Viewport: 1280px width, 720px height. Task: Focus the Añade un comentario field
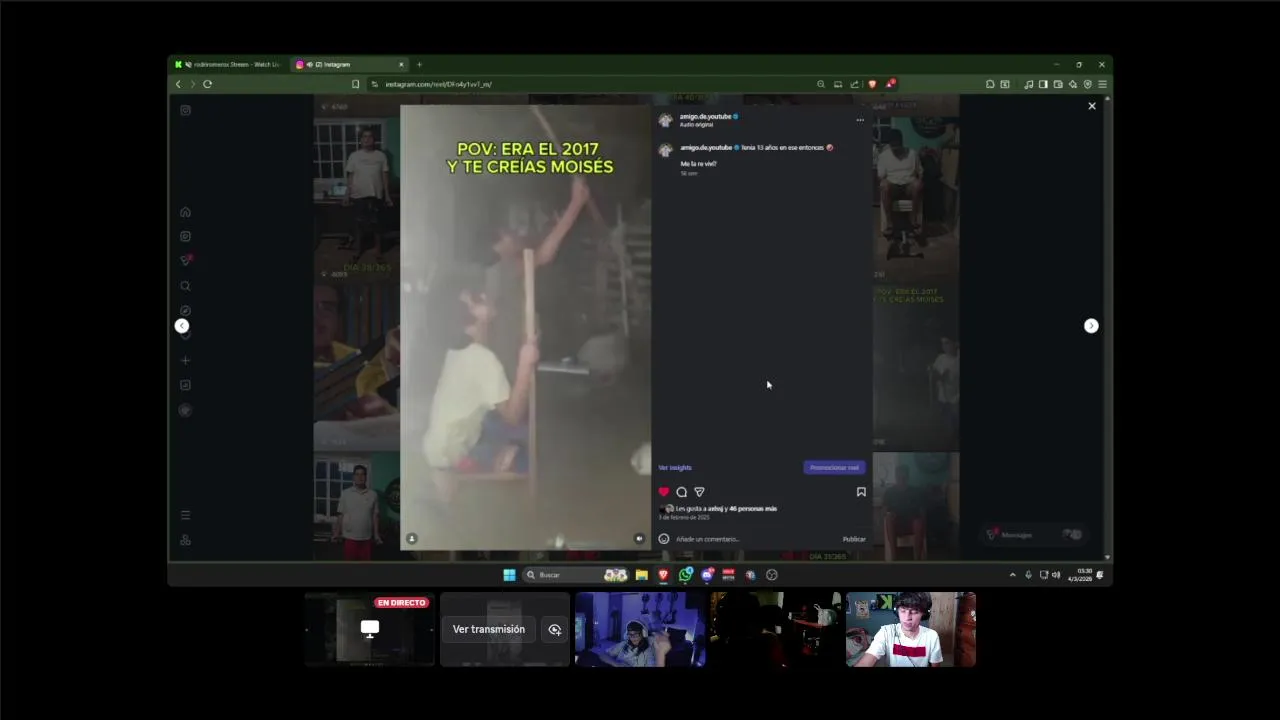(756, 539)
